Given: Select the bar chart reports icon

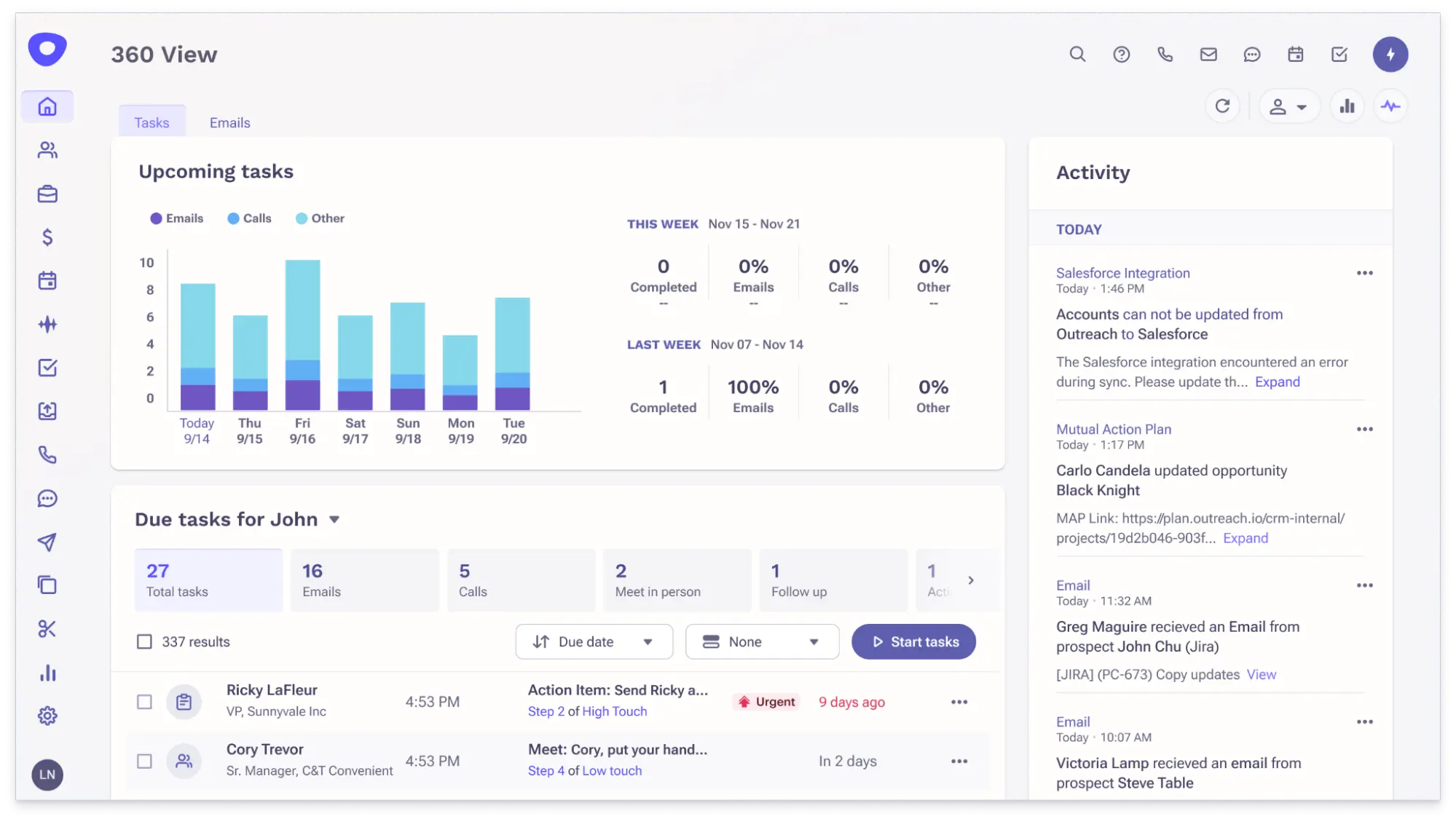Looking at the screenshot, I should [x=47, y=673].
